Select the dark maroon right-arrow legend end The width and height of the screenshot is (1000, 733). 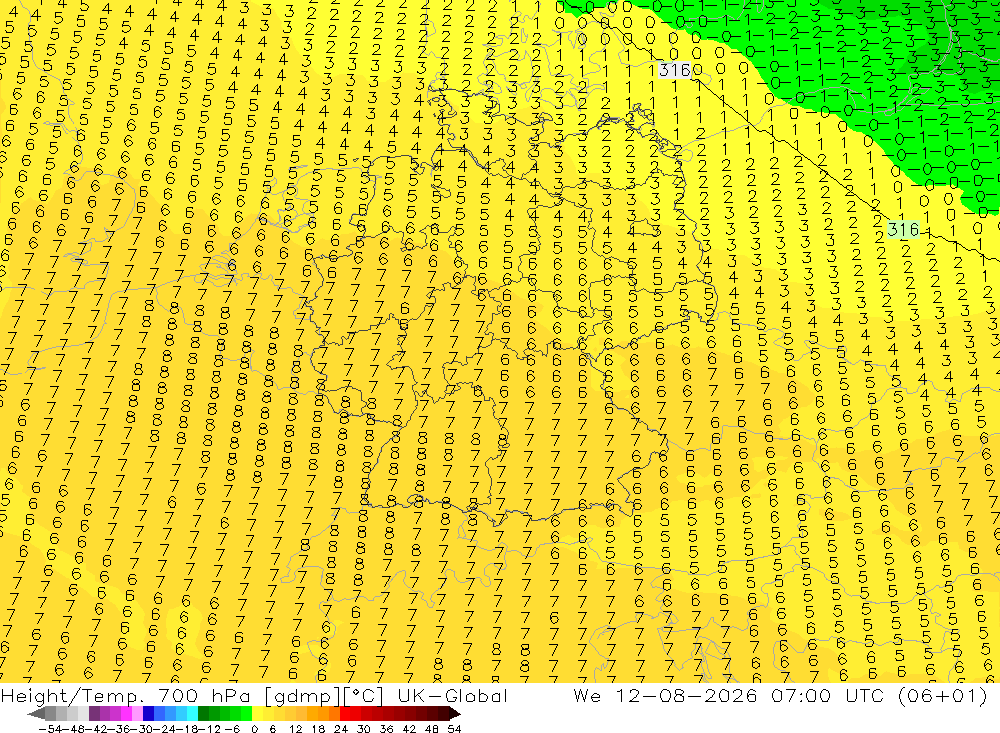click(454, 714)
